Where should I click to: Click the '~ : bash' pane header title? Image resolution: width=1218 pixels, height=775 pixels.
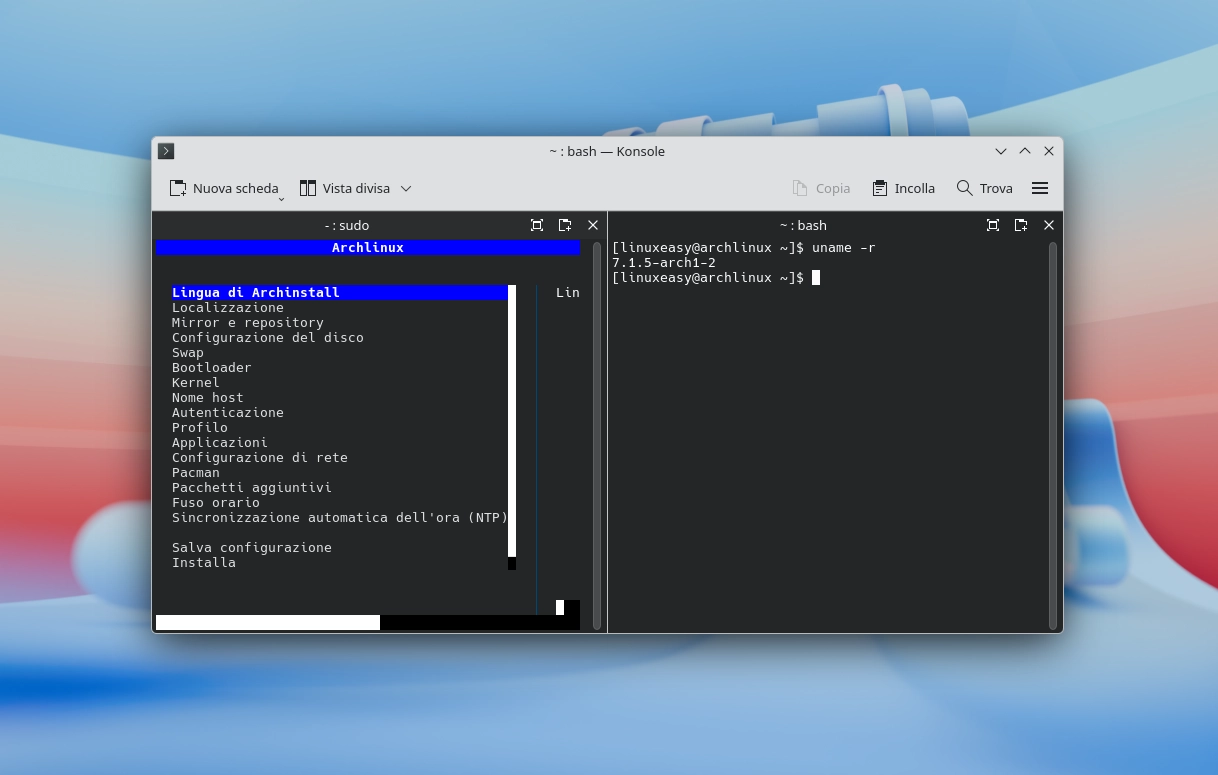pyautogui.click(x=803, y=225)
